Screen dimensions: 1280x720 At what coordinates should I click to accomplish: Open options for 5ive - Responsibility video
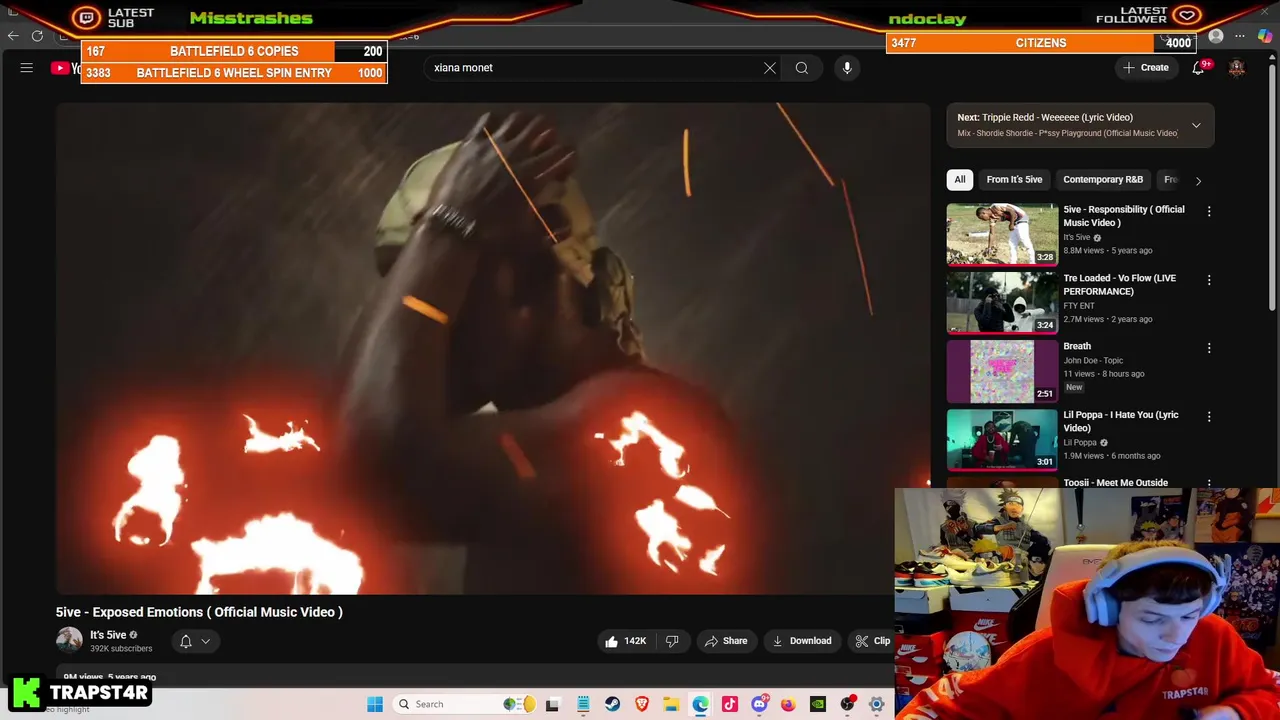(x=1209, y=212)
